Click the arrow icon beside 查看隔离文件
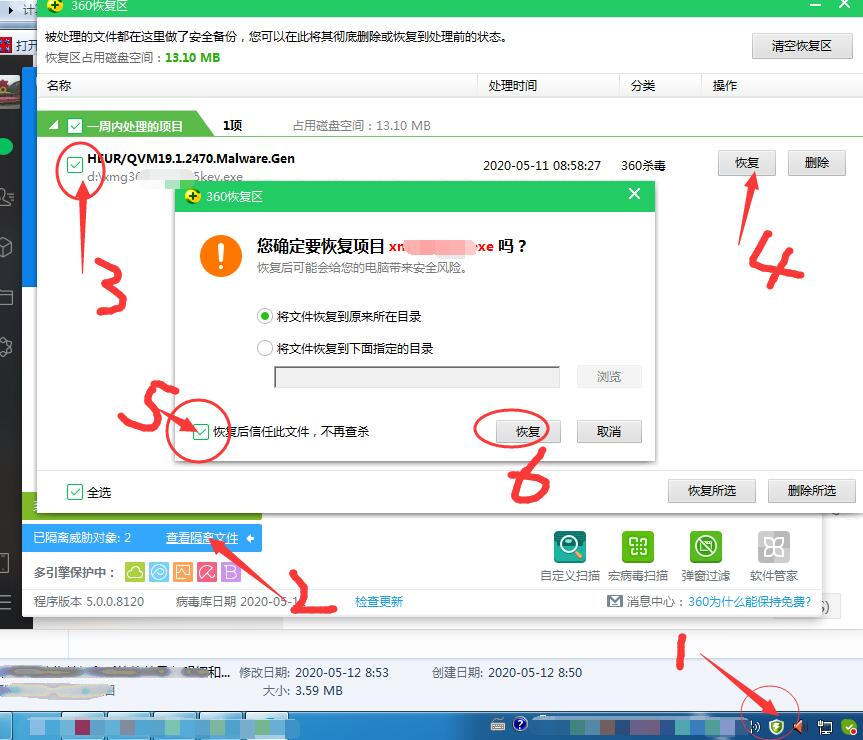The width and height of the screenshot is (863, 740). pos(250,538)
